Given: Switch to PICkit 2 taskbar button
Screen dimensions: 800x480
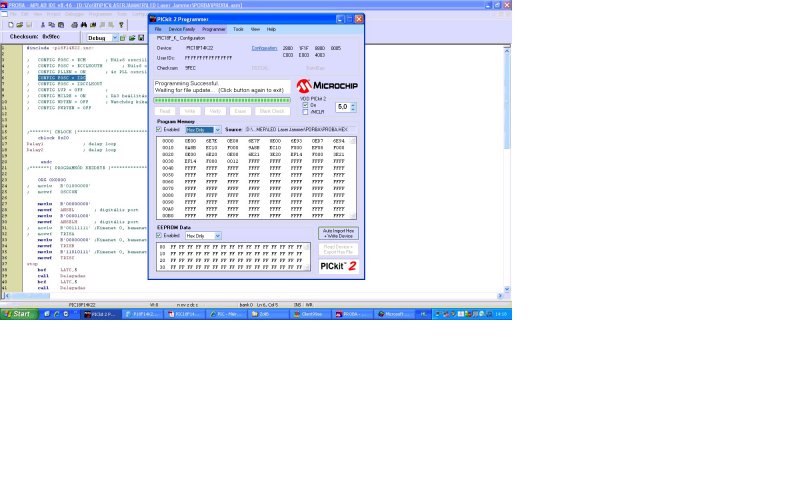Looking at the screenshot, I should pyautogui.click(x=101, y=314).
